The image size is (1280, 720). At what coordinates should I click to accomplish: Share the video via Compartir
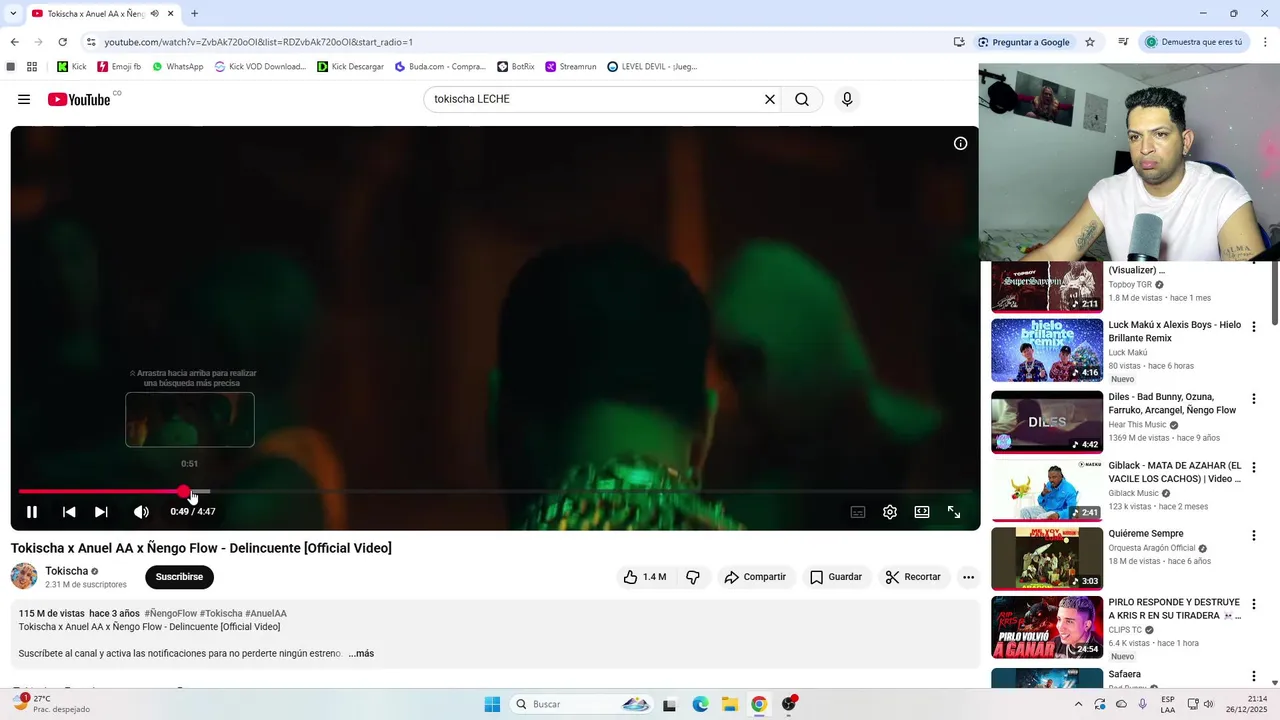click(x=755, y=577)
